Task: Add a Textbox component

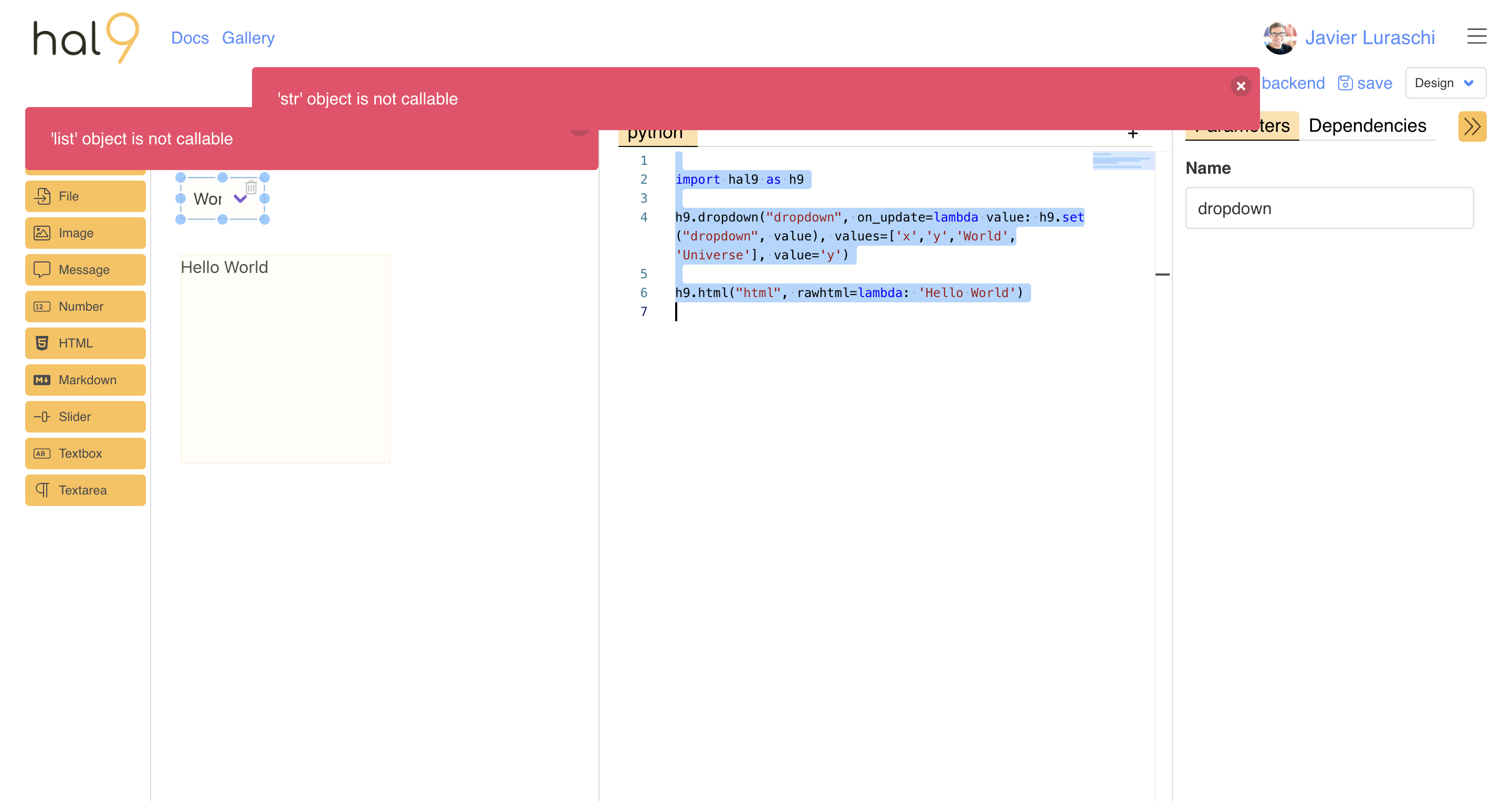Action: pos(86,453)
